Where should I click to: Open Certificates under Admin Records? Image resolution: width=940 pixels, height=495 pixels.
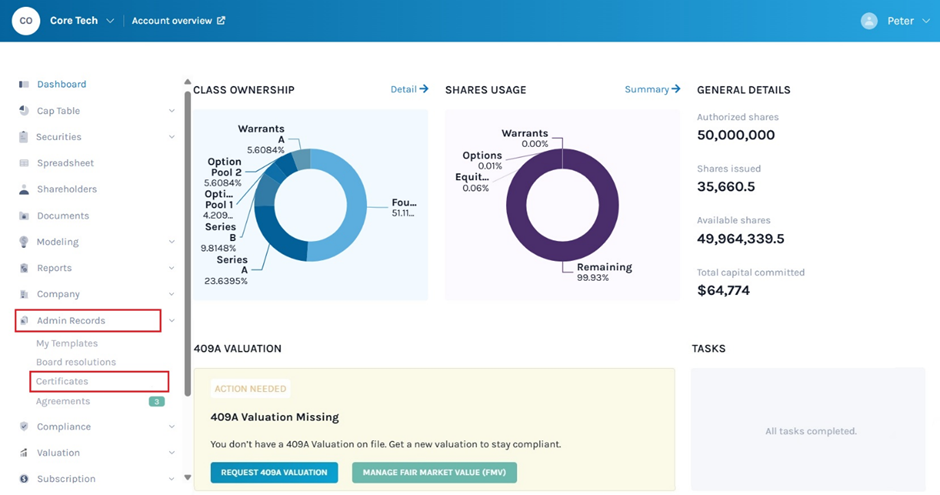(62, 381)
